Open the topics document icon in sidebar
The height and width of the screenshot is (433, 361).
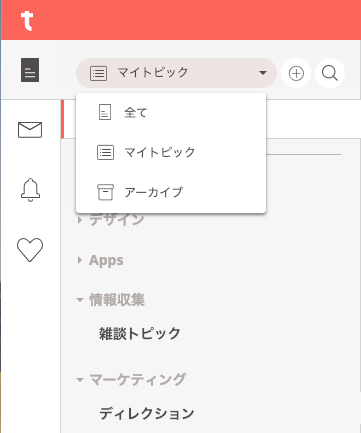pos(30,70)
